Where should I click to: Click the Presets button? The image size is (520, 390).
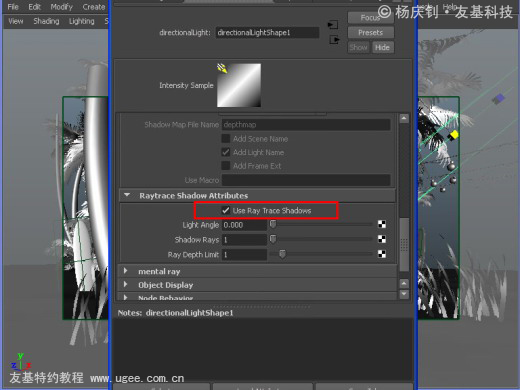(x=371, y=32)
